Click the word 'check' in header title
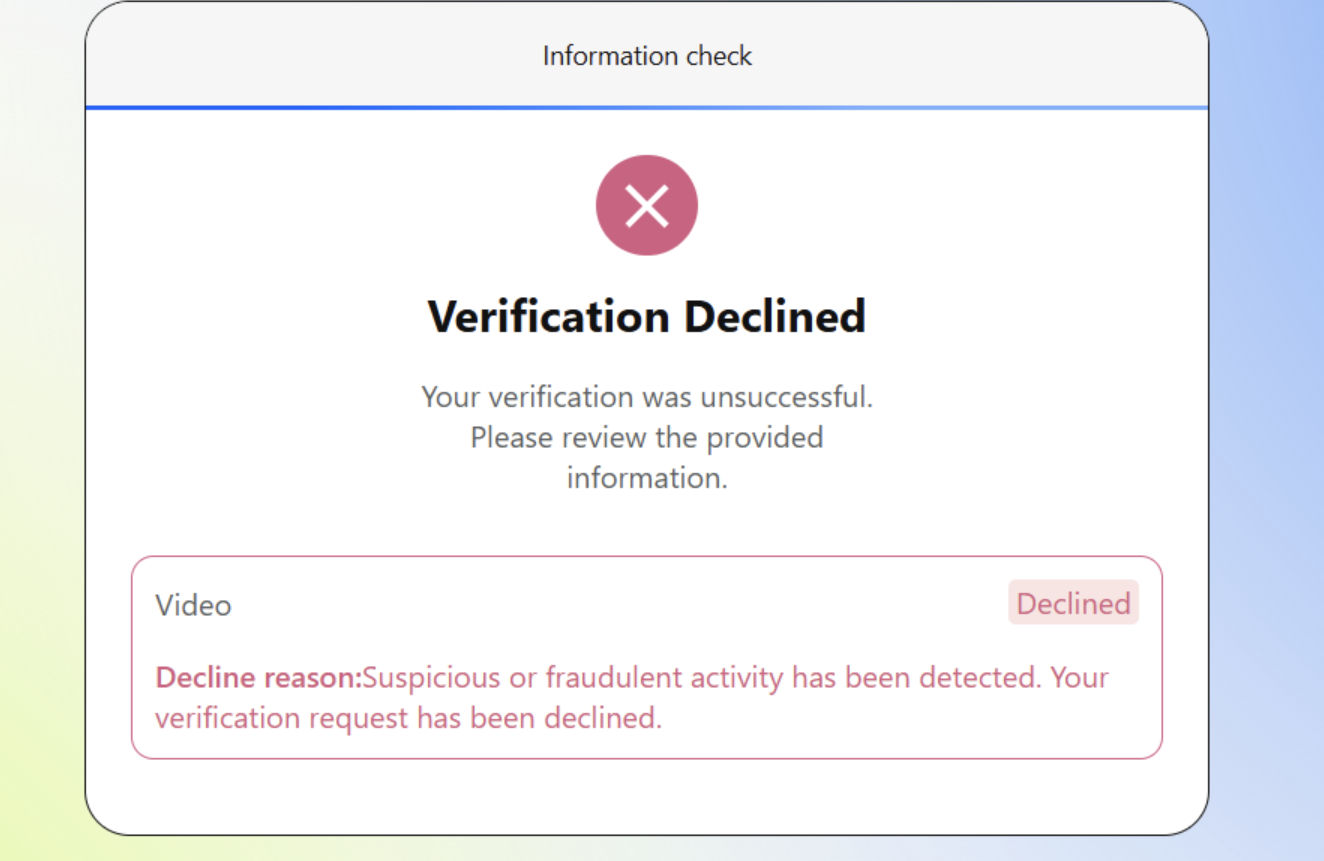 coord(719,56)
